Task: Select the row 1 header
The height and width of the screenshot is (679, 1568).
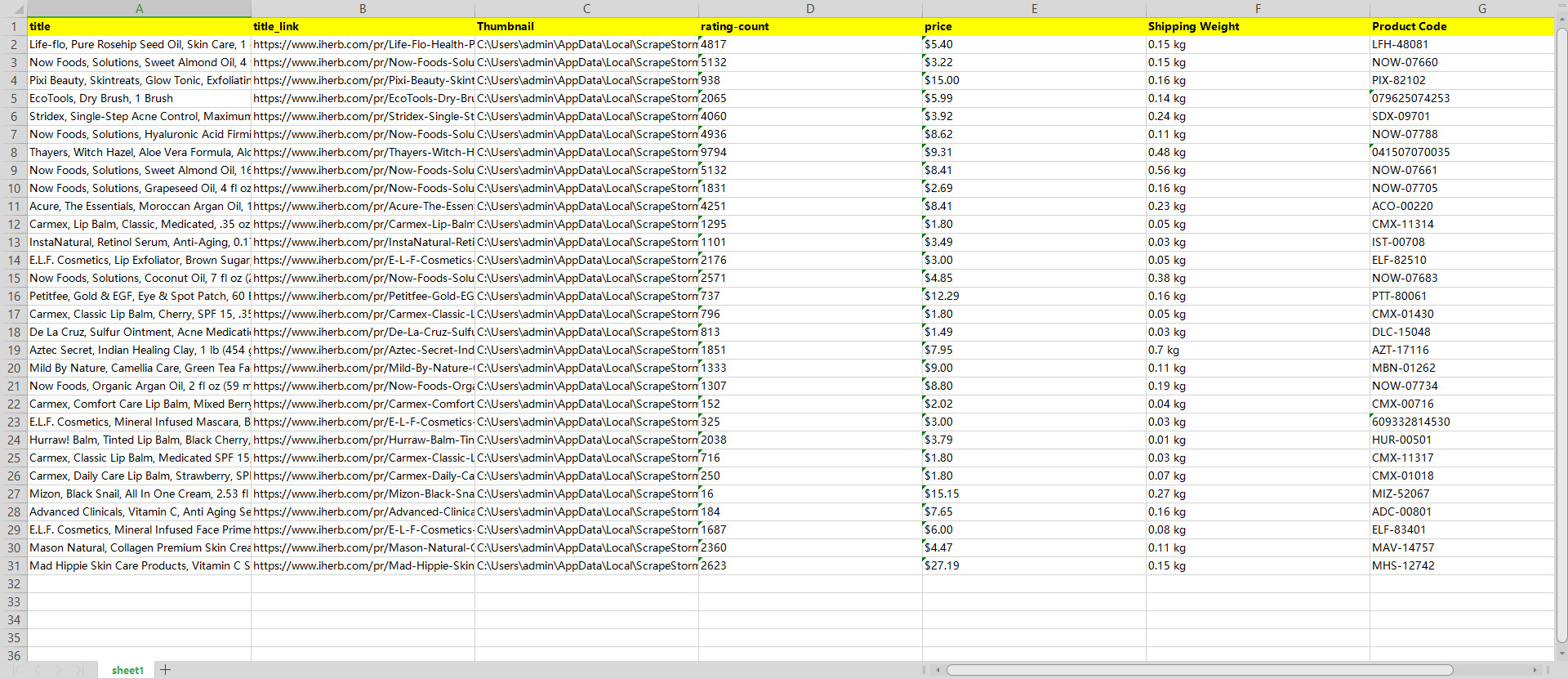Action: (14, 26)
